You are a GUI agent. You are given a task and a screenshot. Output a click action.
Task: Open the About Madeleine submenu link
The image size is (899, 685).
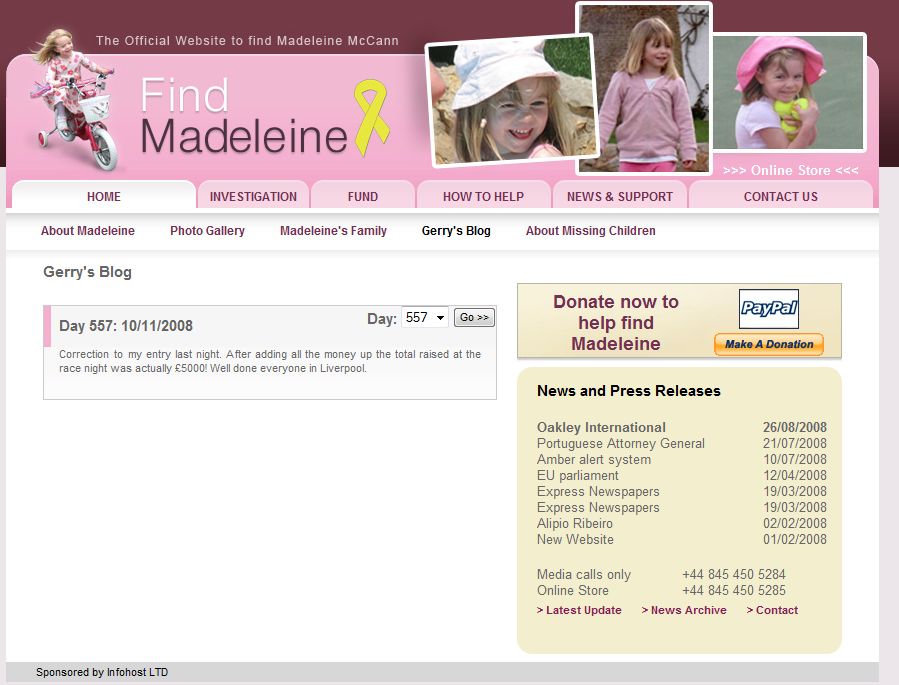[x=88, y=231]
